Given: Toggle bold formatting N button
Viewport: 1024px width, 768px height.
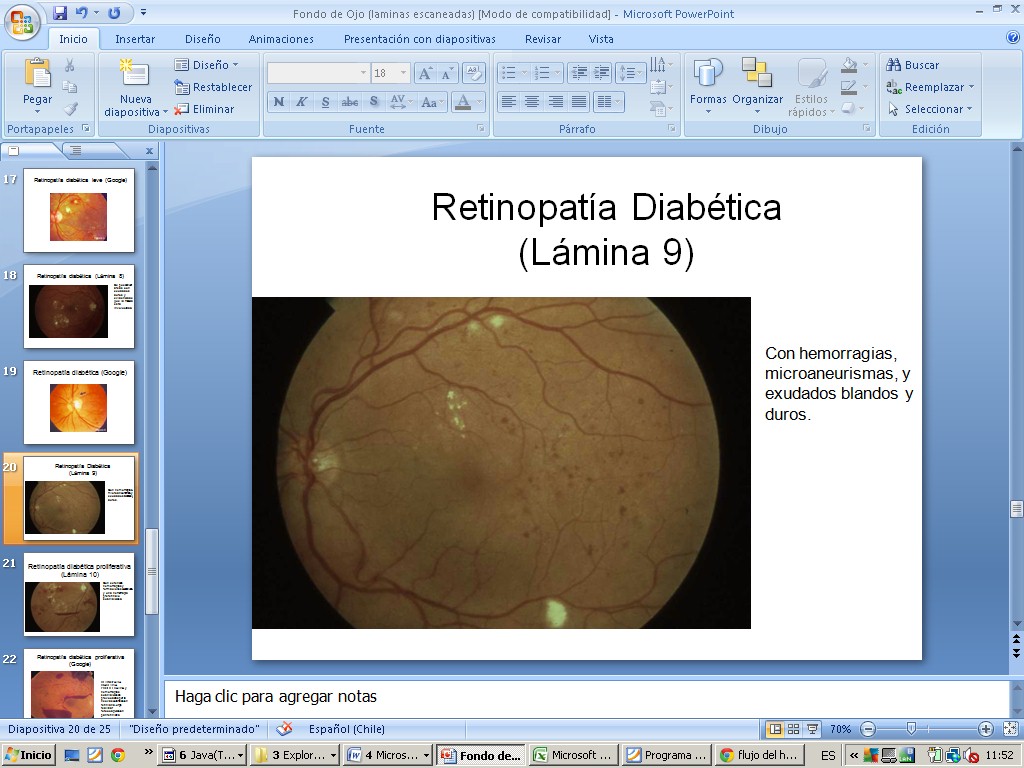Looking at the screenshot, I should click(279, 102).
